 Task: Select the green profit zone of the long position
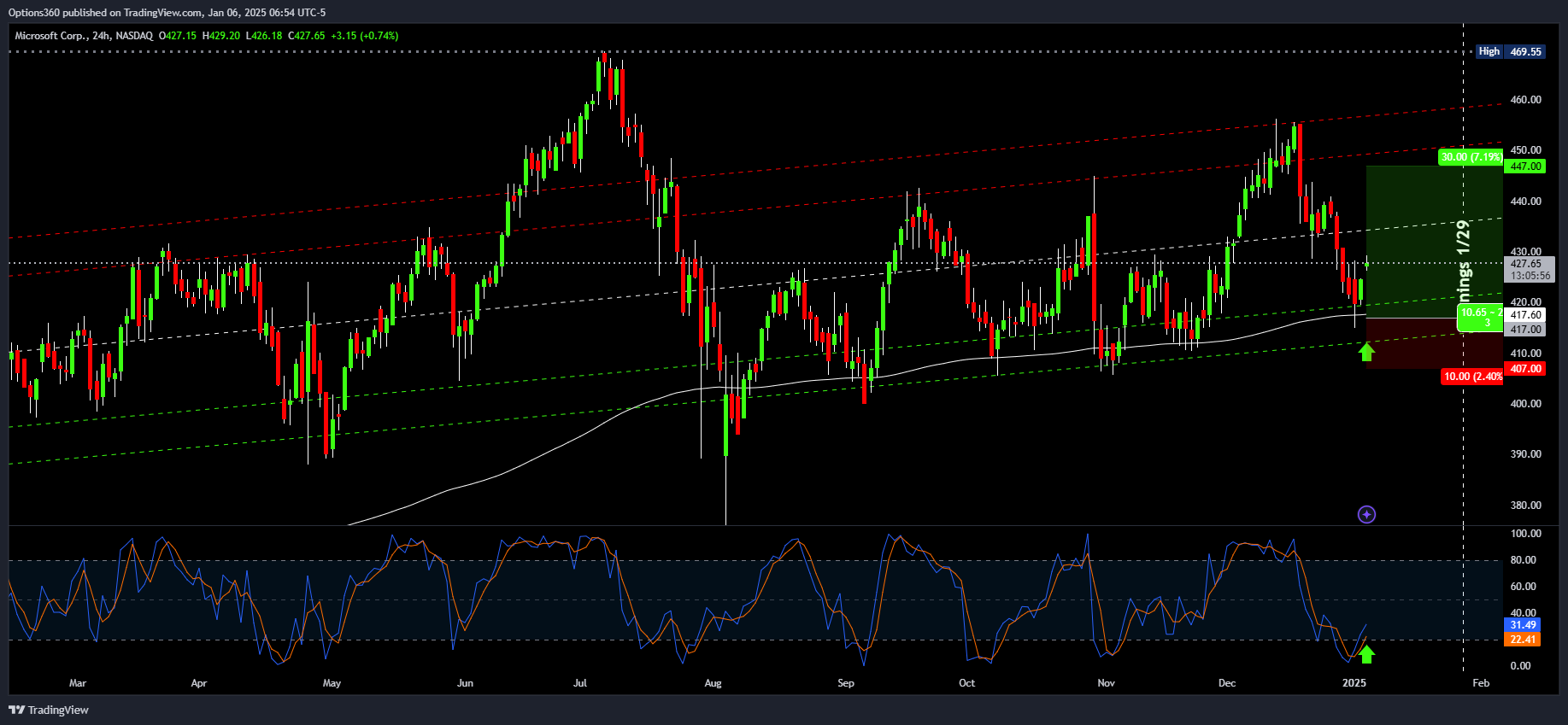pos(1434,242)
